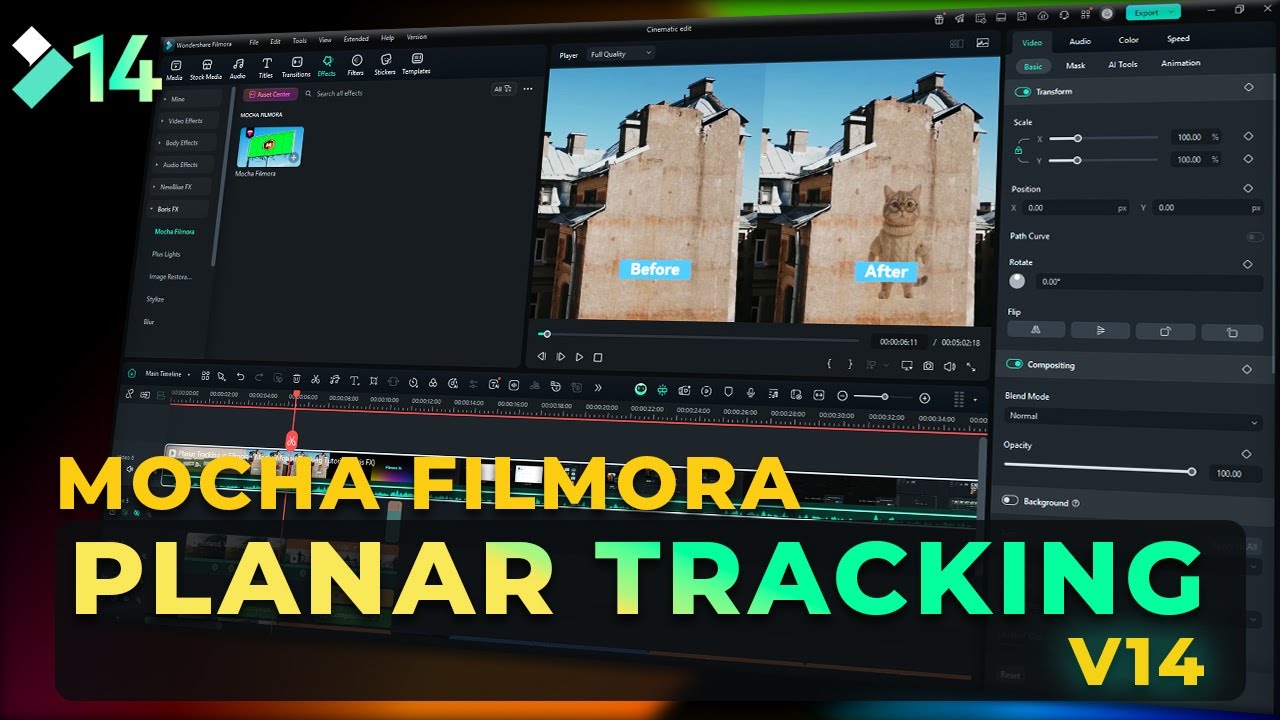Open the Titles library
1280x720 pixels.
(x=266, y=66)
